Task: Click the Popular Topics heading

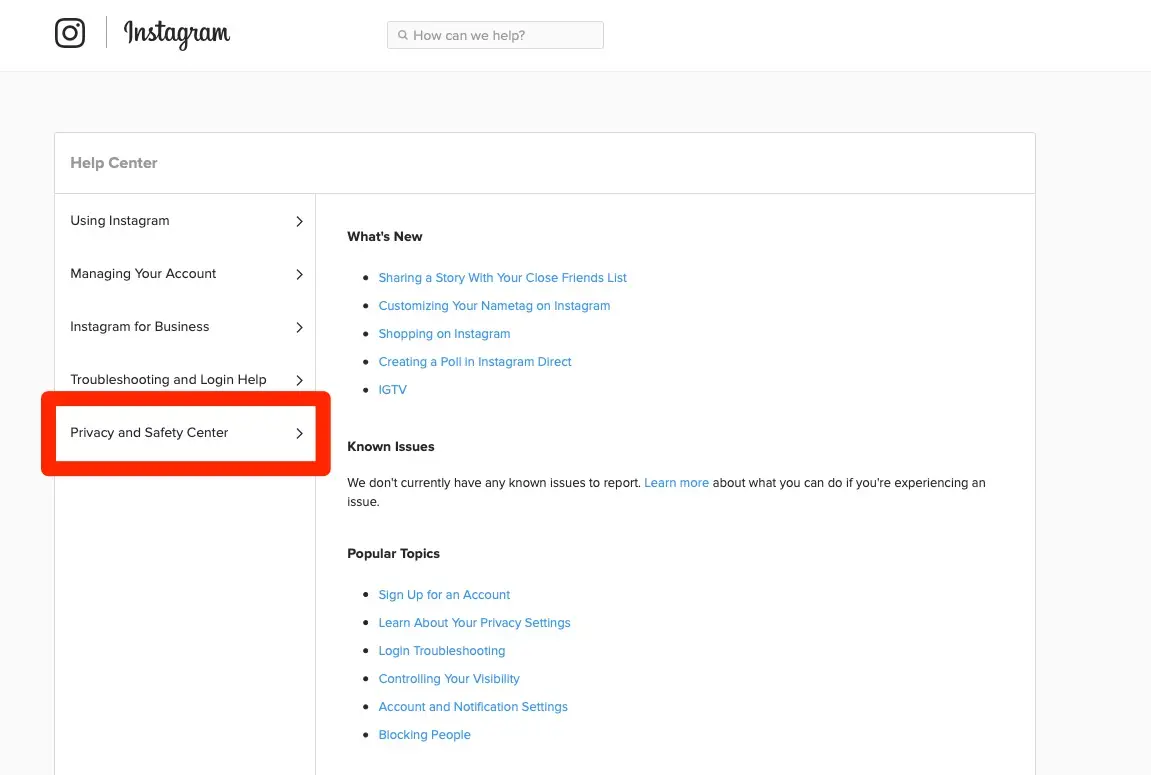Action: pos(393,553)
